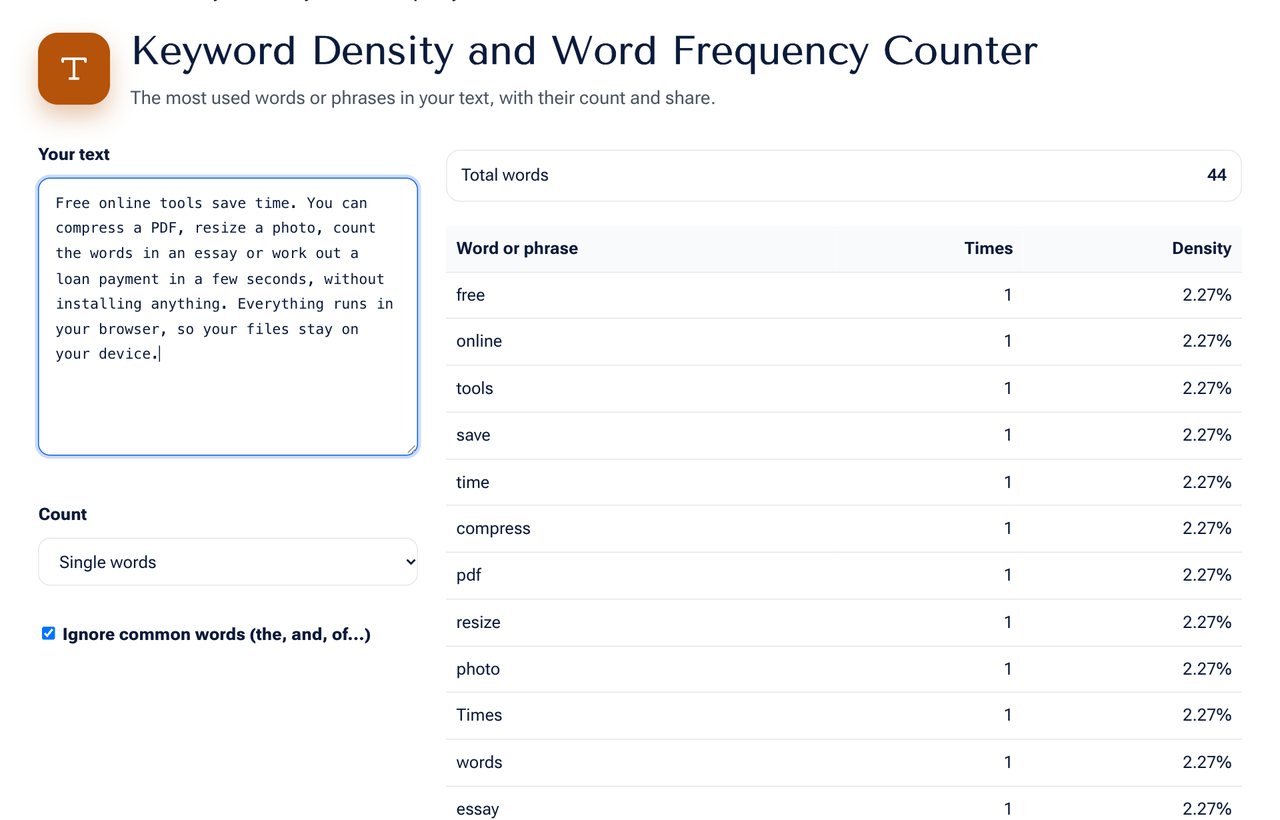Click the 2.27% density in the free row

pyautogui.click(x=1207, y=295)
